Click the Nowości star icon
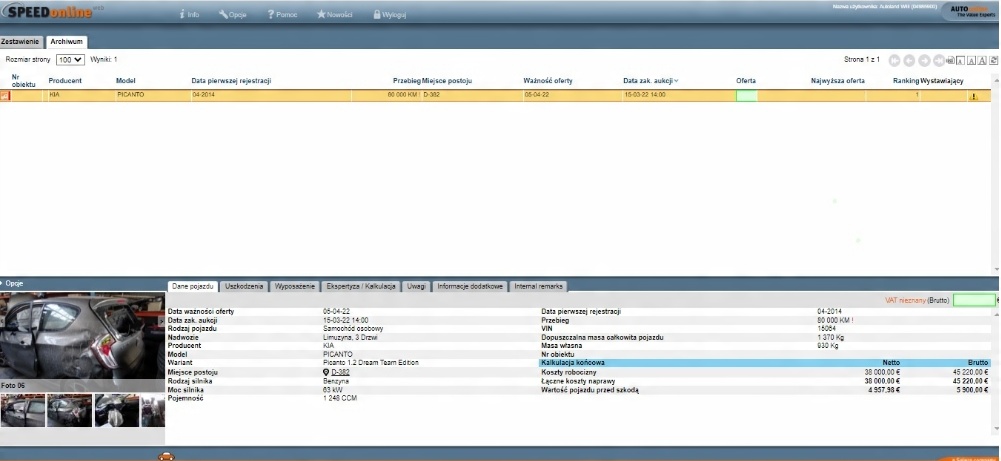1001x461 pixels. coord(321,15)
